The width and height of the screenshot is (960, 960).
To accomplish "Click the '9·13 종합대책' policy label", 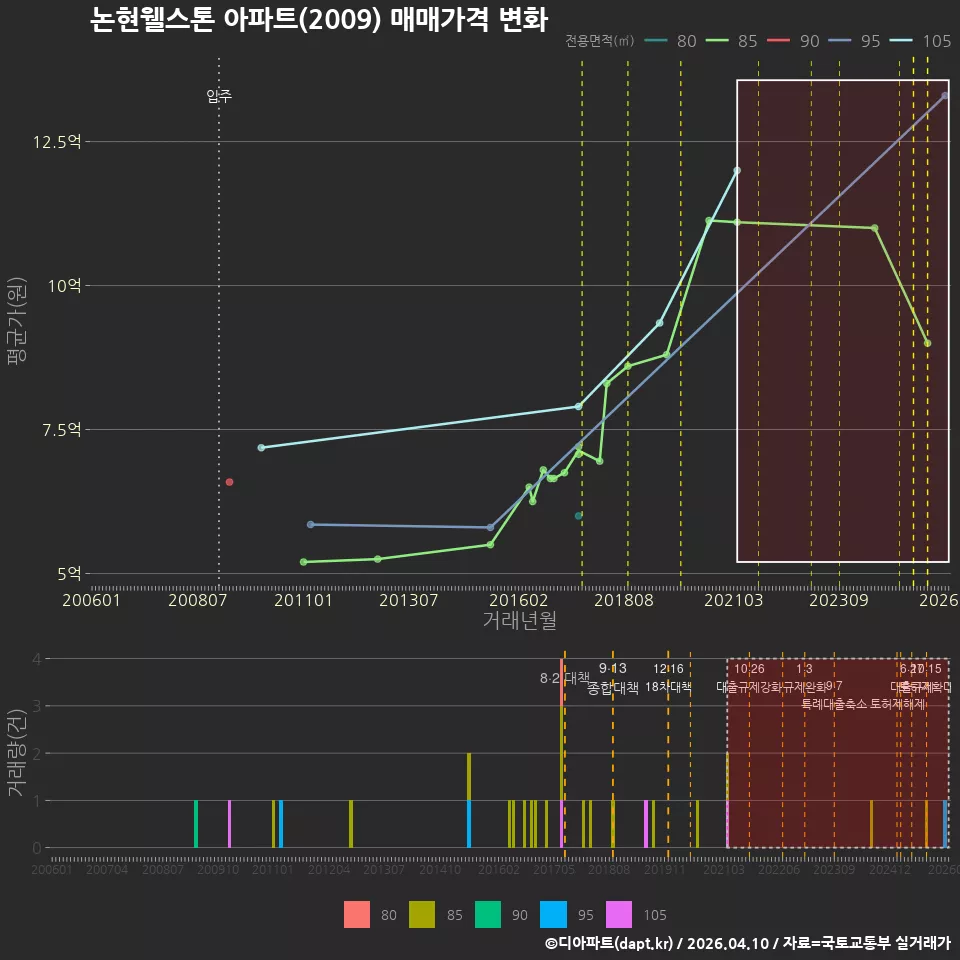I will pyautogui.click(x=613, y=678).
